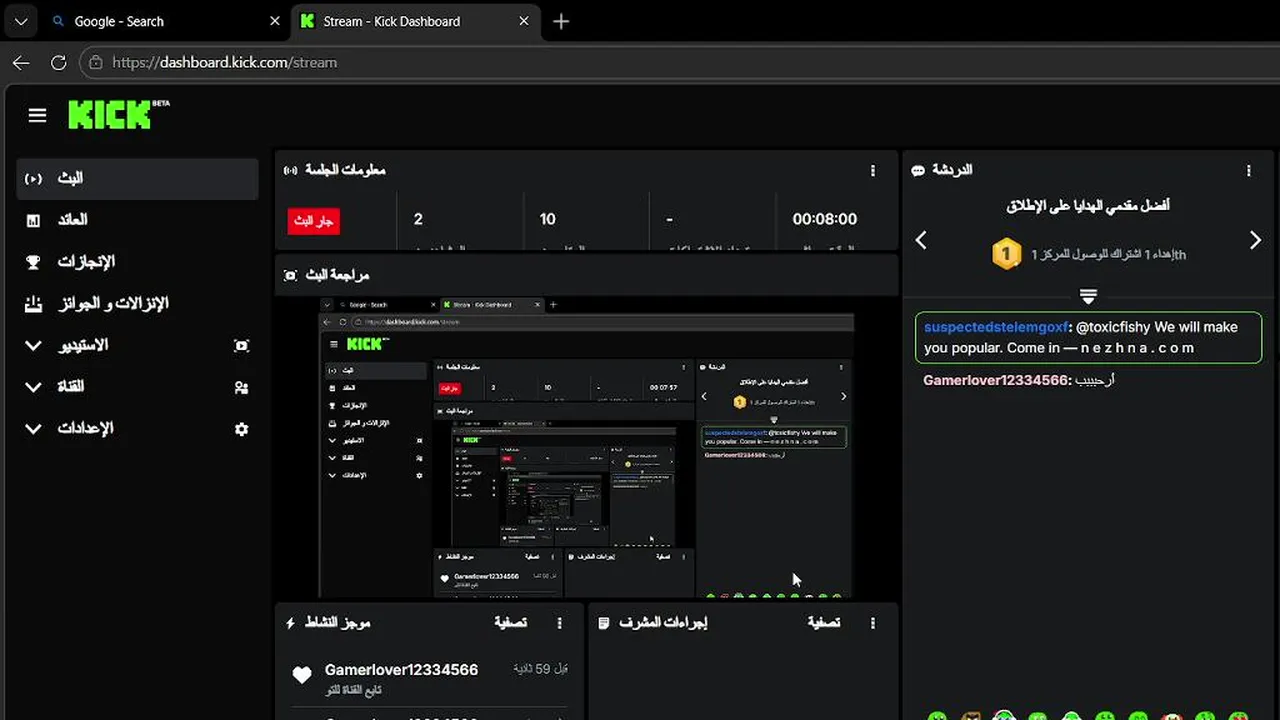Open the browser tab list dropdown
This screenshot has height=720, width=1280.
[21, 21]
